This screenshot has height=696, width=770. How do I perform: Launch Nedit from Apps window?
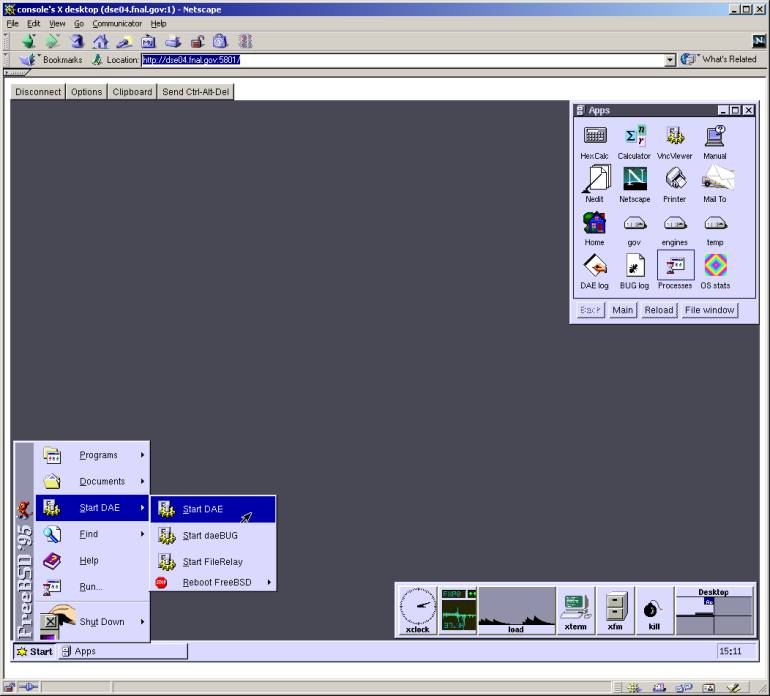595,185
